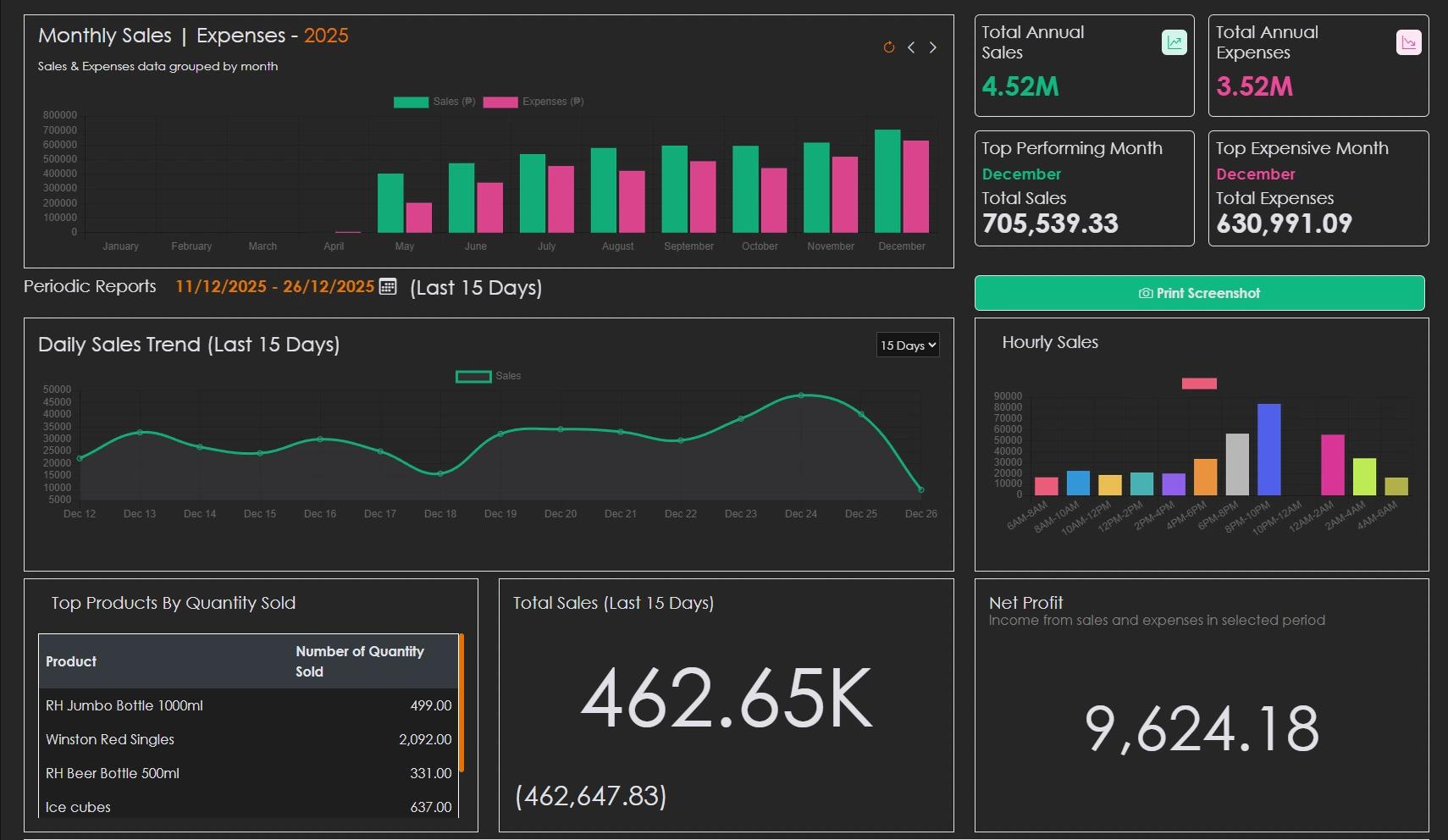
Task: Open the date range 11/12/2025 - 26/12/2025 picker
Action: click(274, 287)
